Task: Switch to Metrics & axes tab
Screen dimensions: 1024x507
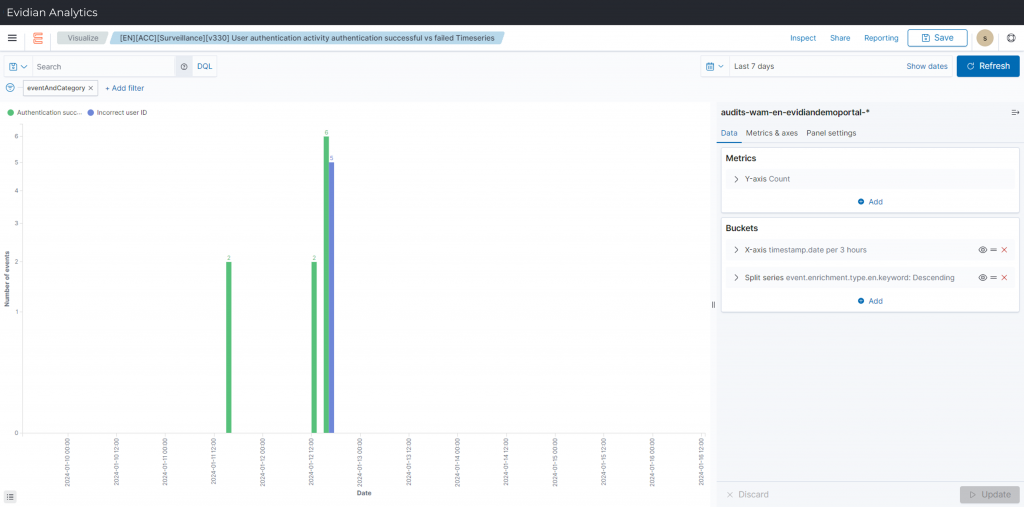Action: tap(771, 133)
